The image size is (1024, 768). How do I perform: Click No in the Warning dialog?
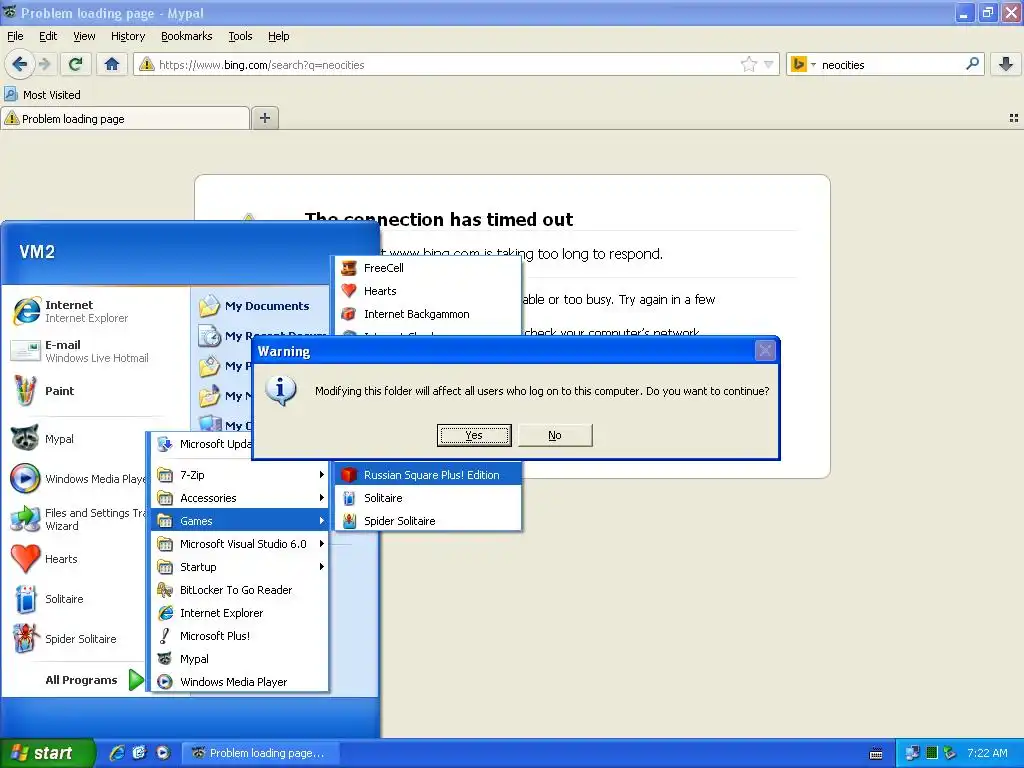tap(554, 435)
